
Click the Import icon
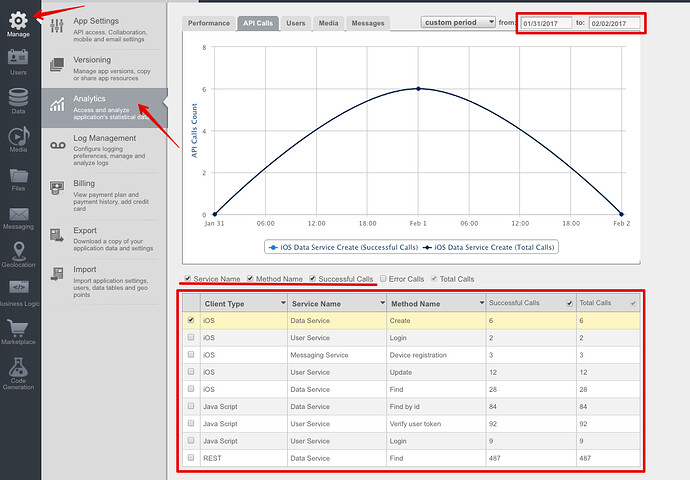57,274
